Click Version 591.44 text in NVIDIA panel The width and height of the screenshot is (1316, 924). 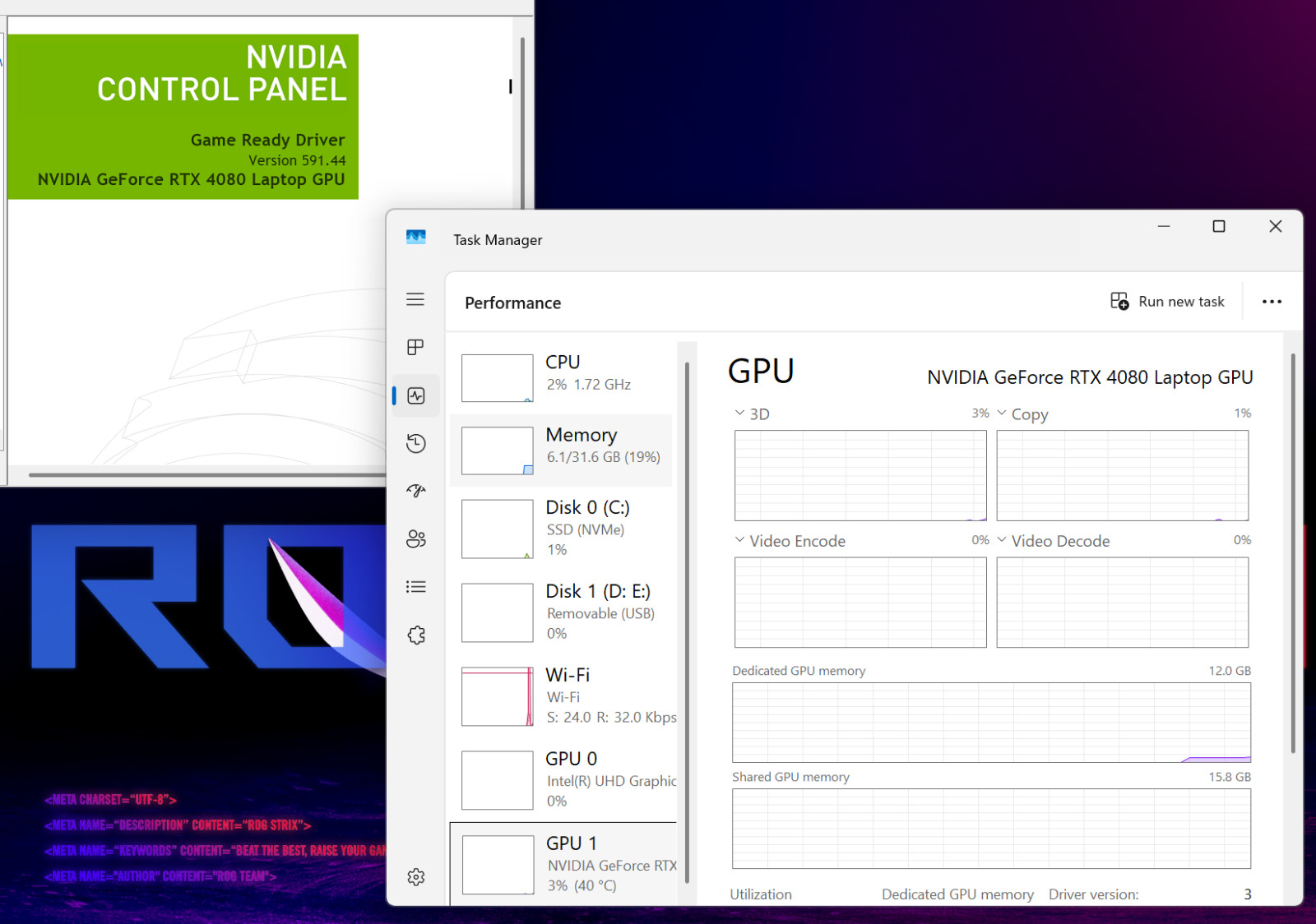tap(297, 160)
